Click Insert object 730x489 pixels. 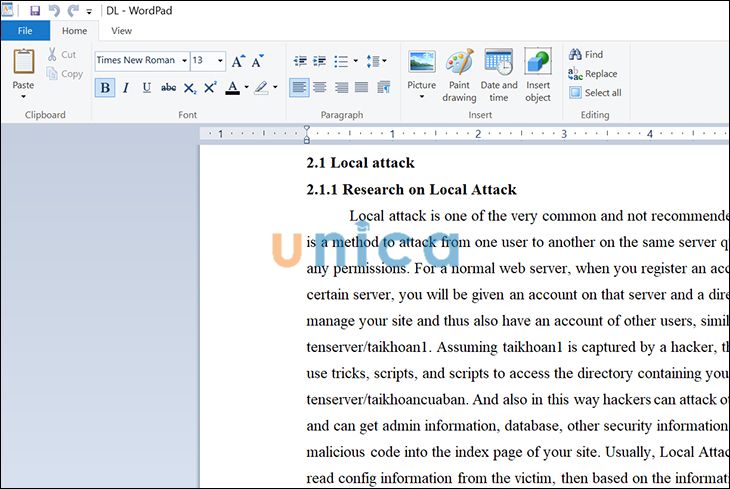coord(538,75)
